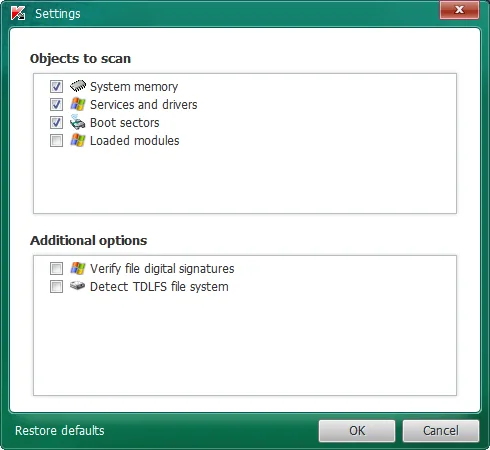Confirm settings with the OK button
This screenshot has height=450, width=490.
point(357,431)
